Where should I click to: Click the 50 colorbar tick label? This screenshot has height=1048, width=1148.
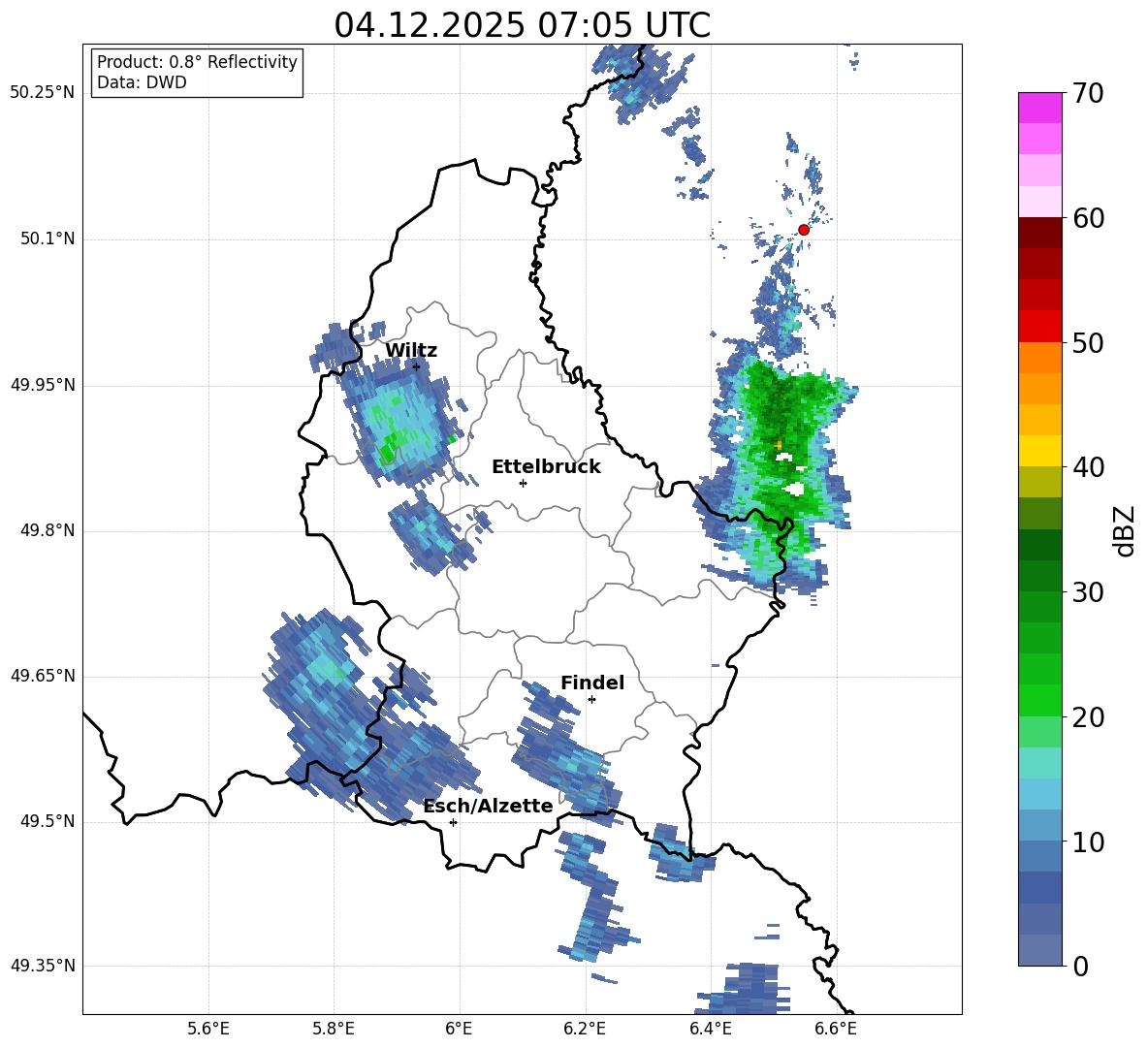tap(1088, 343)
